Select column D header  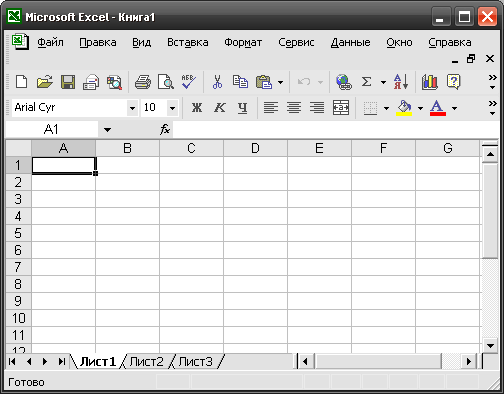click(x=255, y=148)
